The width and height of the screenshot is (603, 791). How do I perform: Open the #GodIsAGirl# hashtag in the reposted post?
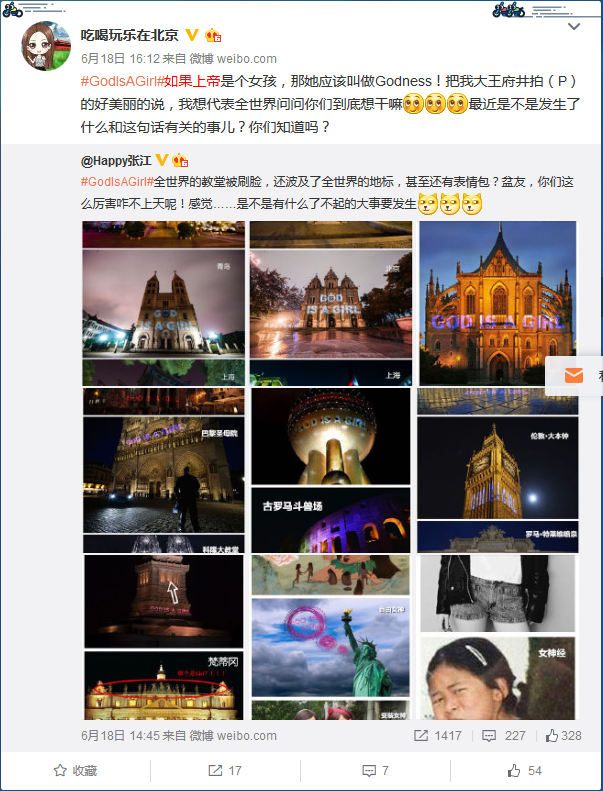tap(117, 182)
